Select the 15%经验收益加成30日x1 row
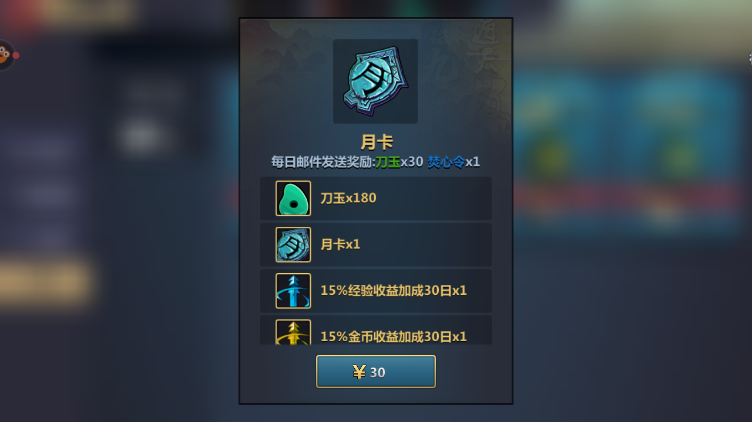Image resolution: width=752 pixels, height=422 pixels. point(376,291)
